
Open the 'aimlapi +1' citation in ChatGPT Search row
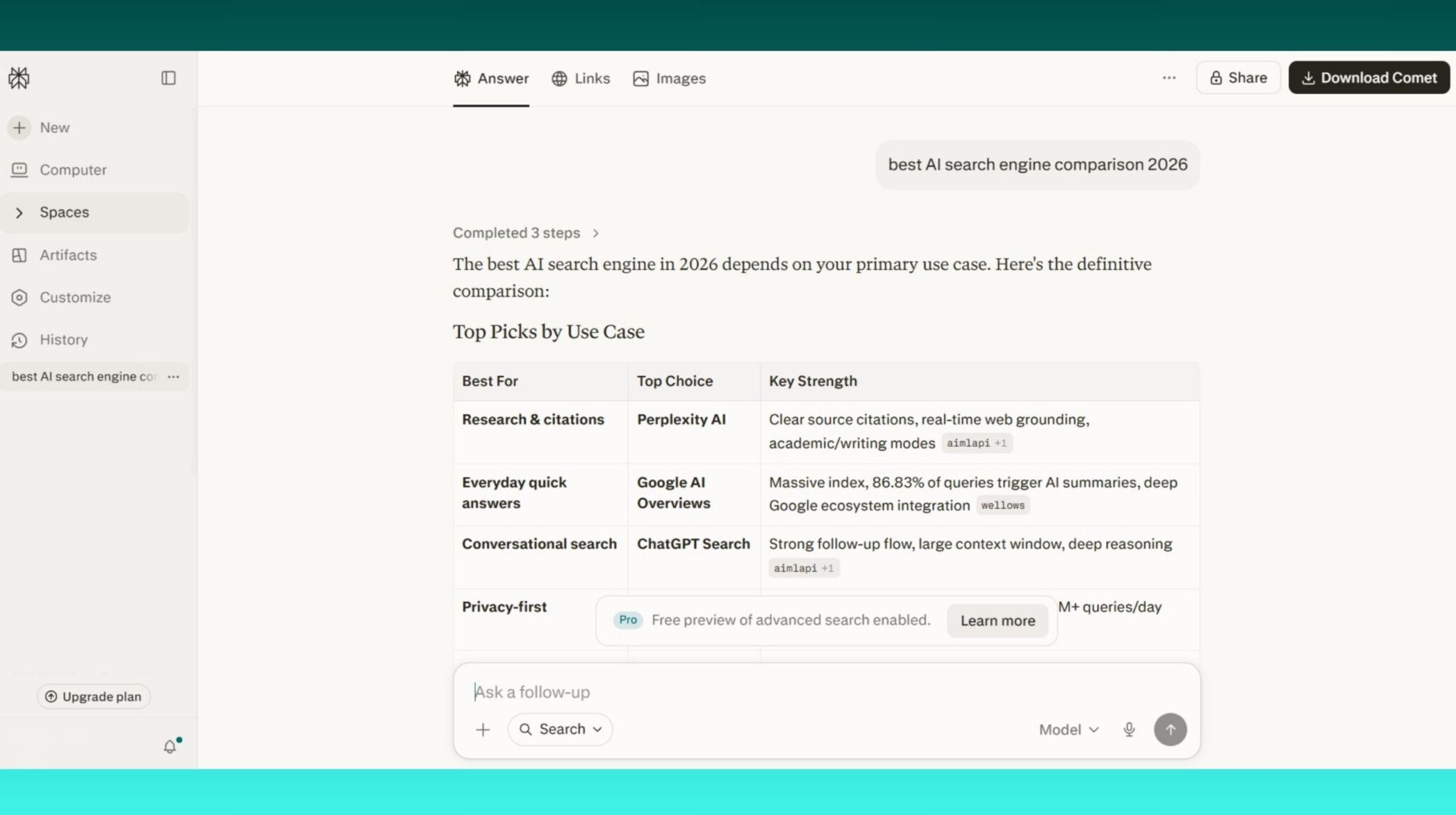803,568
